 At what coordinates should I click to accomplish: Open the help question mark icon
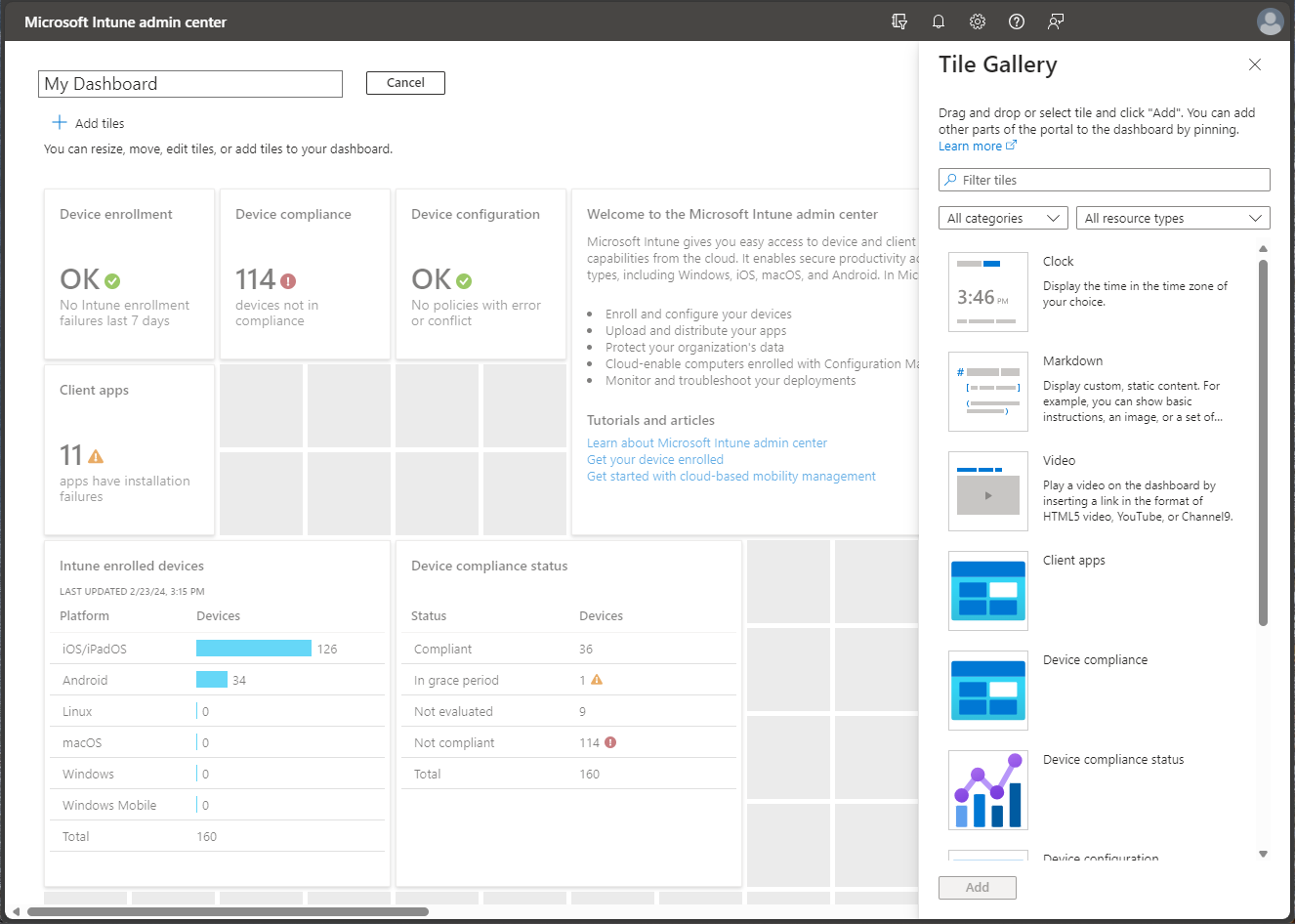point(1017,21)
